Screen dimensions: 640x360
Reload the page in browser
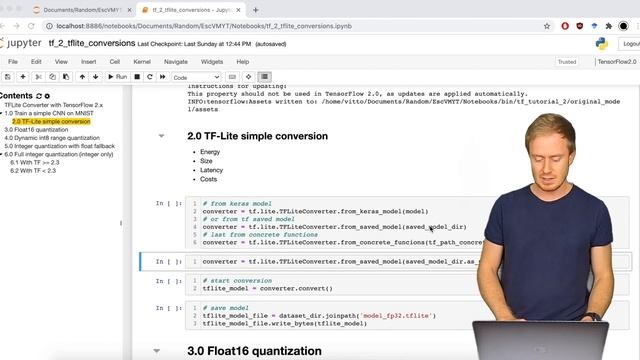31,26
